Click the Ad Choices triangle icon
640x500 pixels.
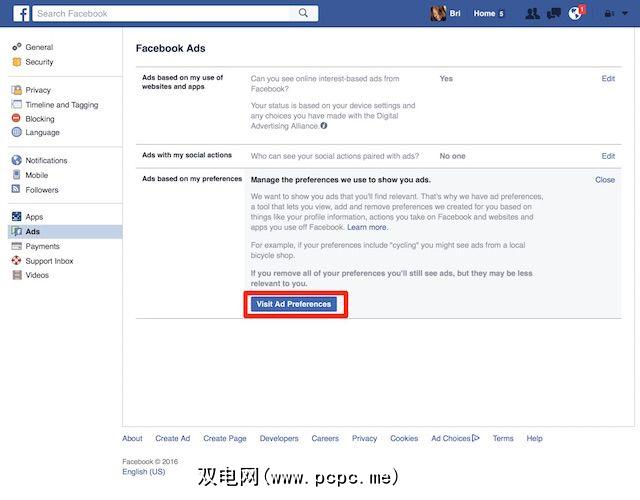click(x=476, y=438)
